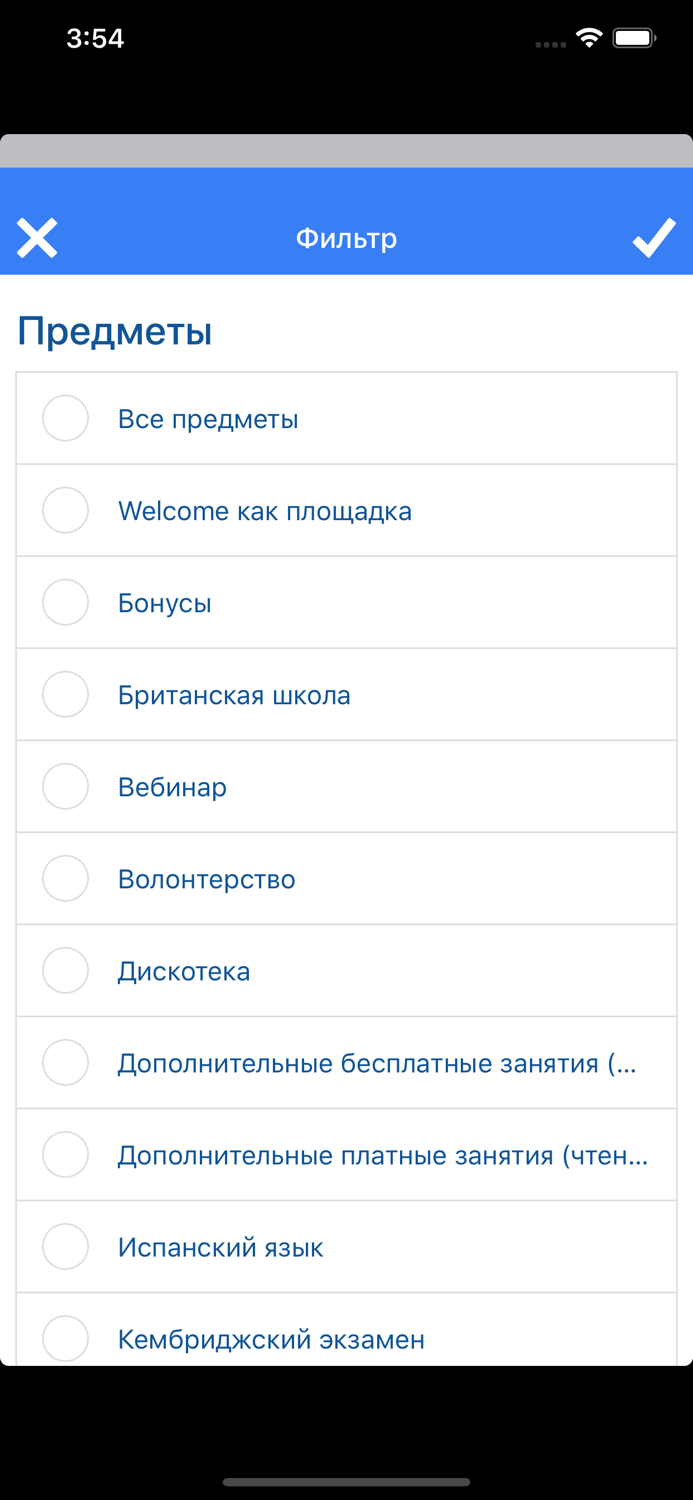Tap the white checkmark to apply filter
Screen dimensions: 693x1500
click(x=655, y=238)
